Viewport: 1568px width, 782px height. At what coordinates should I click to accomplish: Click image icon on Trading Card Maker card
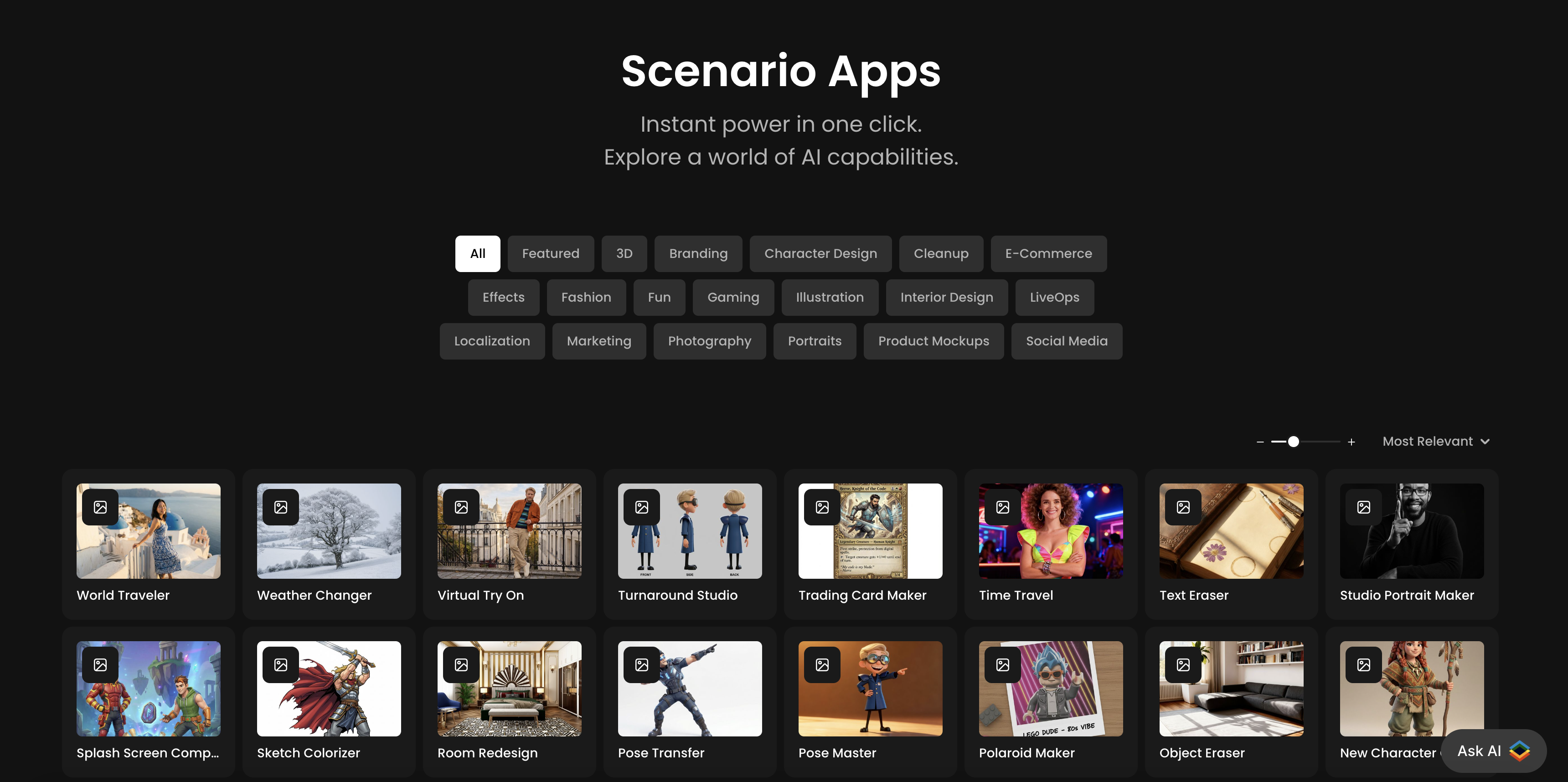[822, 507]
